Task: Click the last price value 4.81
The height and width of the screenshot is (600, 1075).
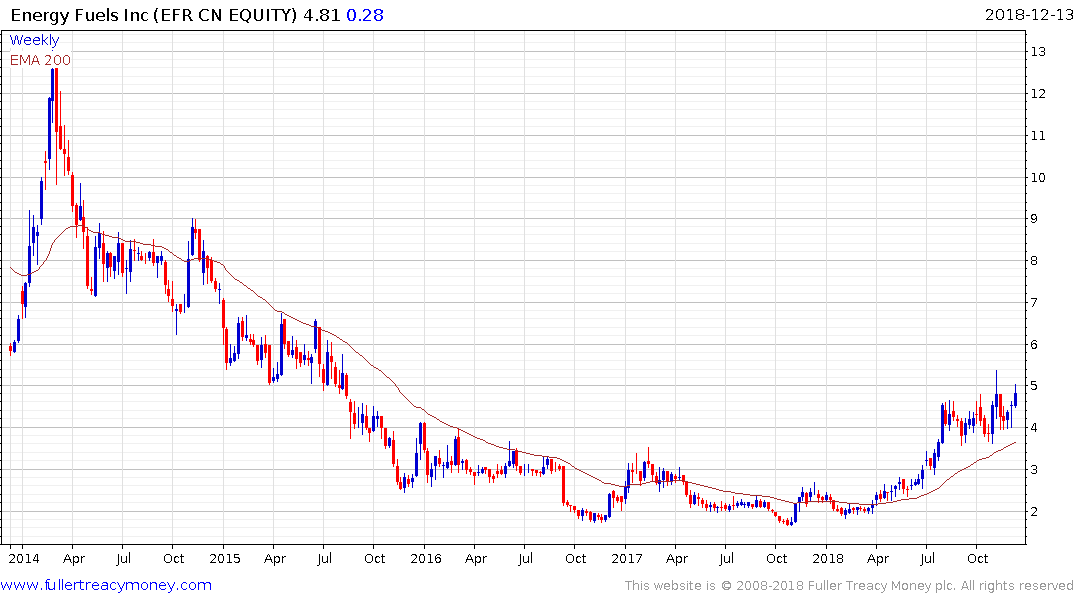Action: [x=322, y=14]
